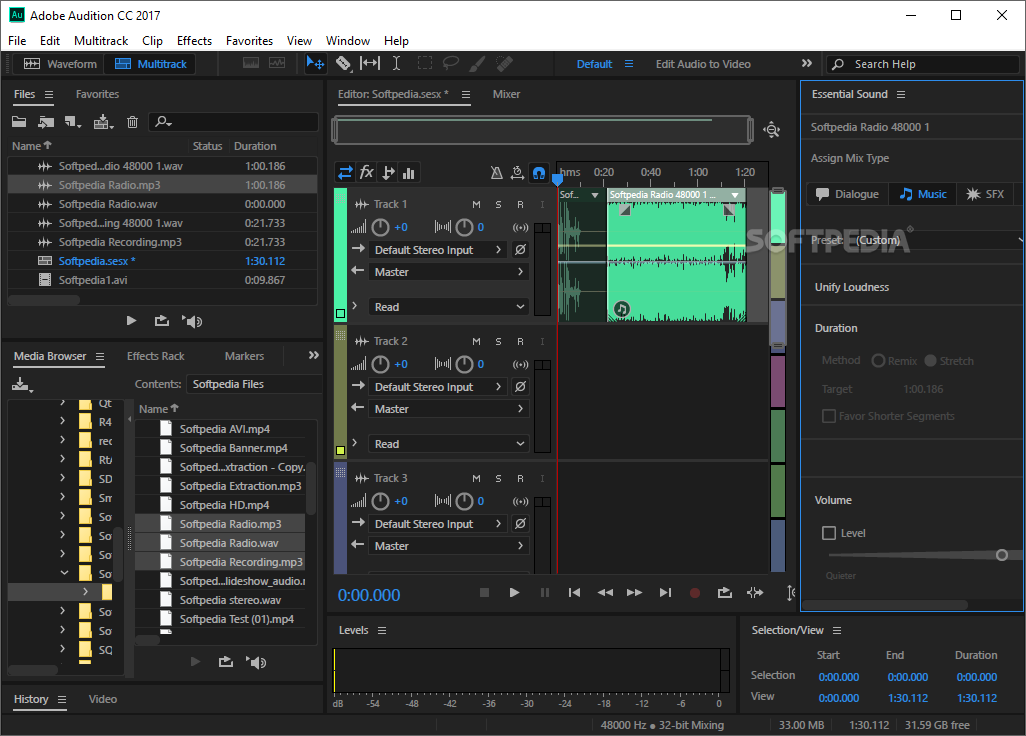
Task: Select the Razor tool in toolbar
Action: (343, 64)
